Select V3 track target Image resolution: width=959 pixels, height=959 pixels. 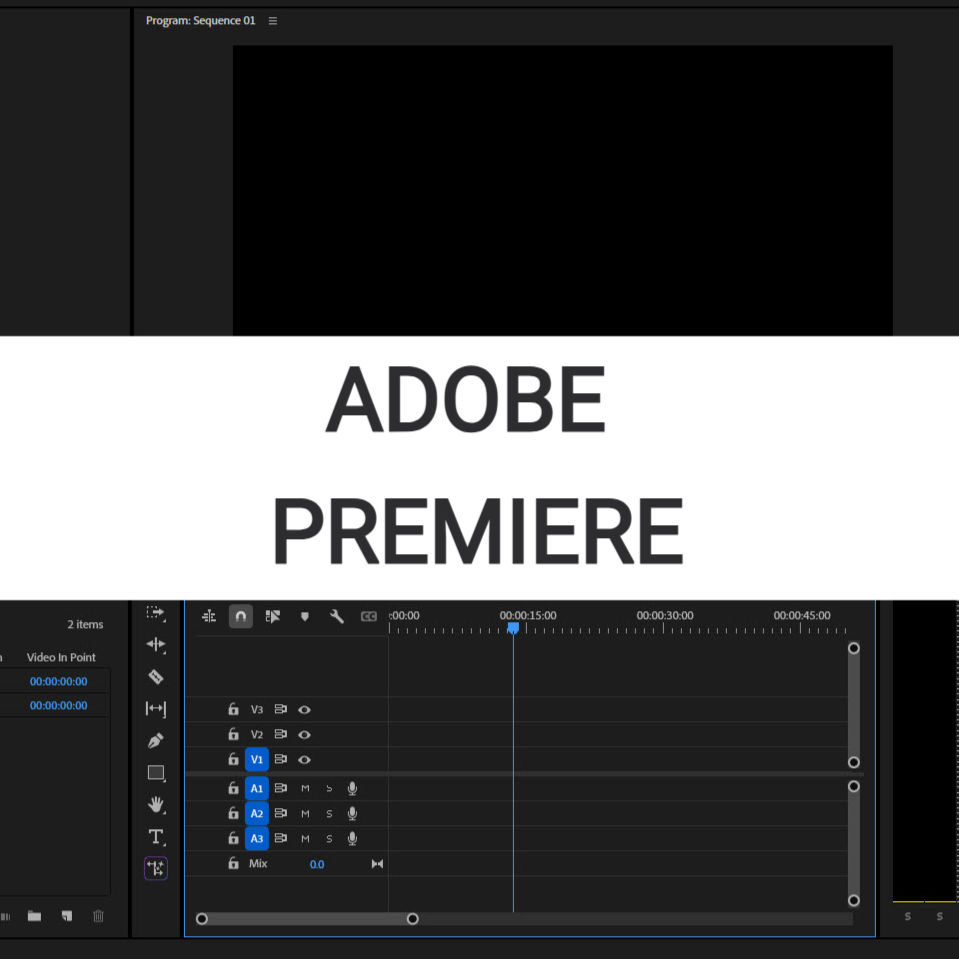point(257,709)
